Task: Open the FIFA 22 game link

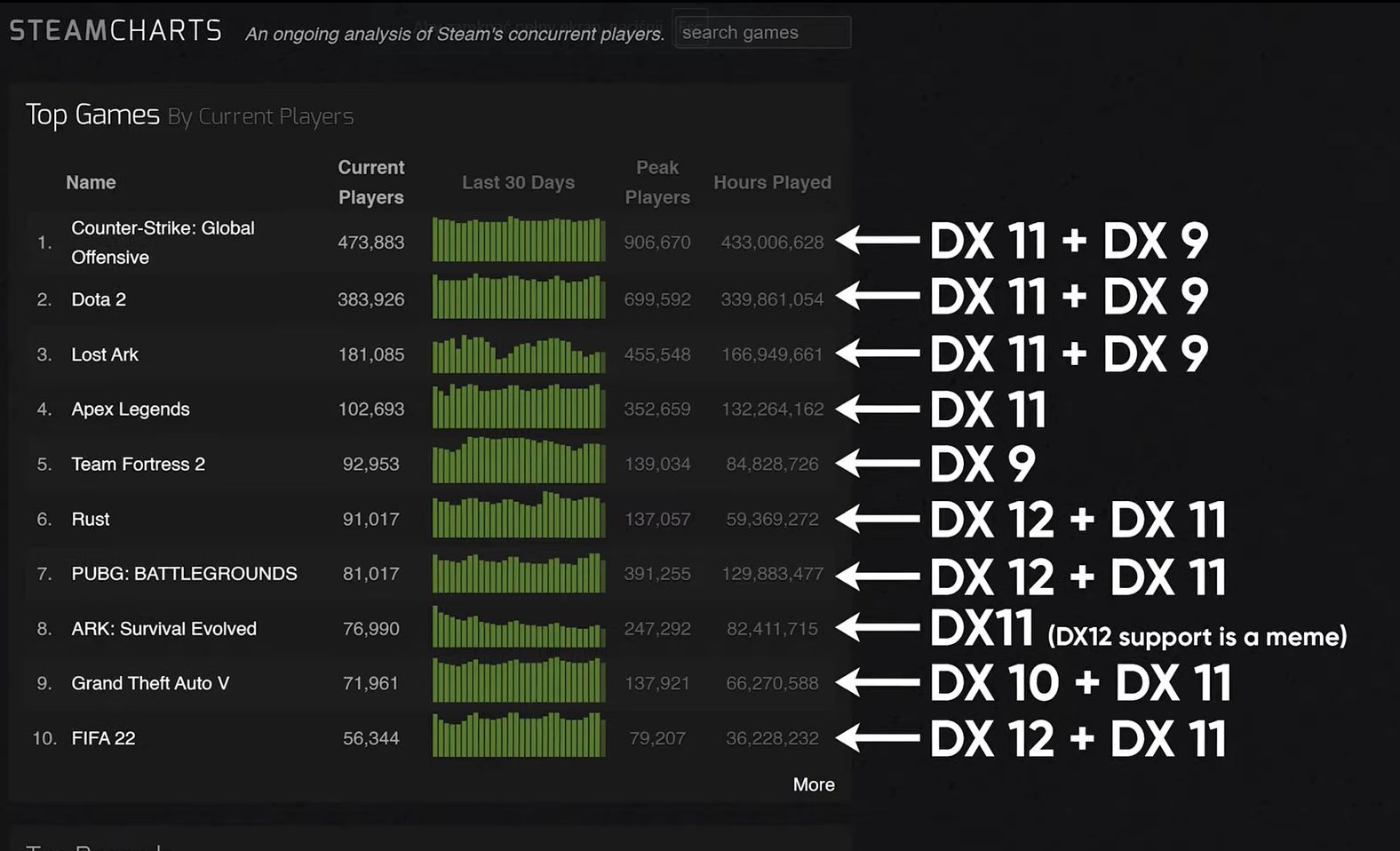Action: pos(103,738)
